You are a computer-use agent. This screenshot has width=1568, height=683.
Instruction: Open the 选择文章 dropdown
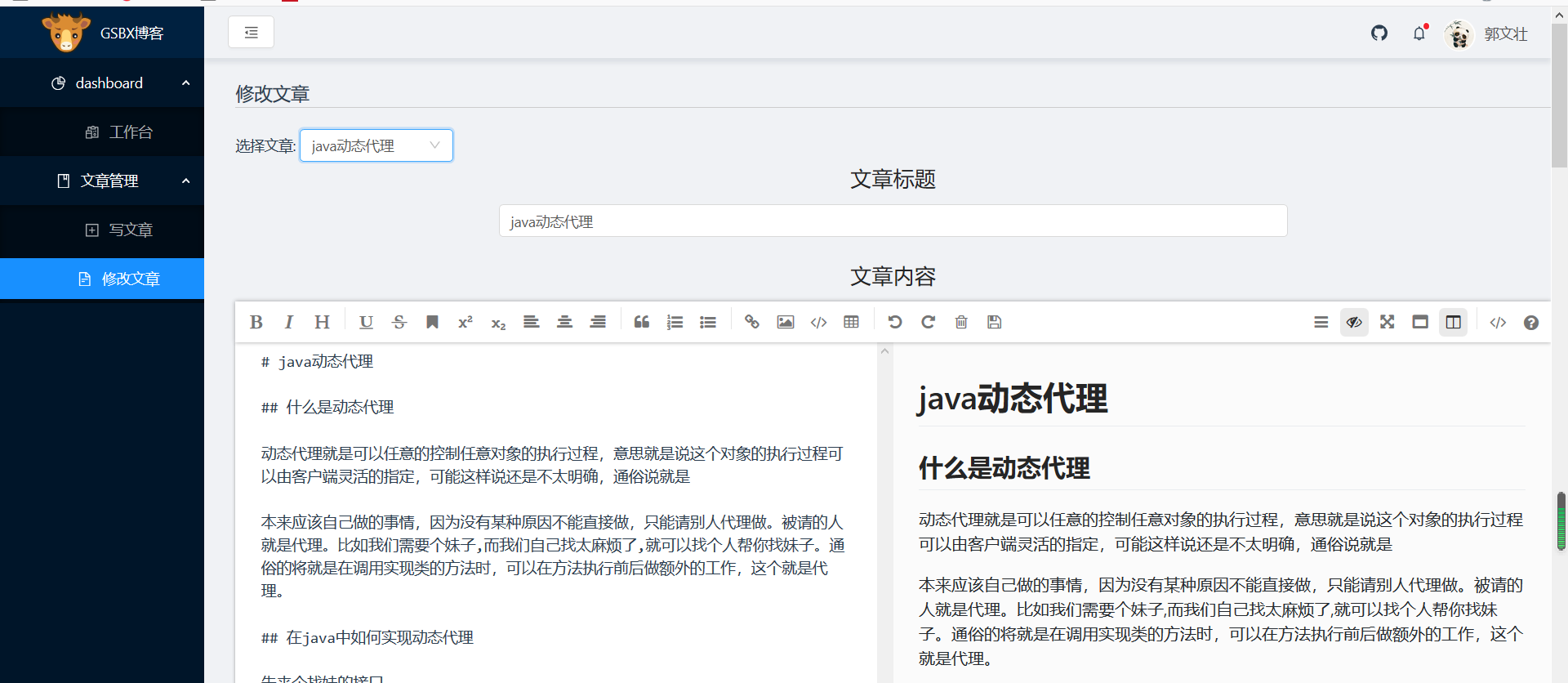376,145
